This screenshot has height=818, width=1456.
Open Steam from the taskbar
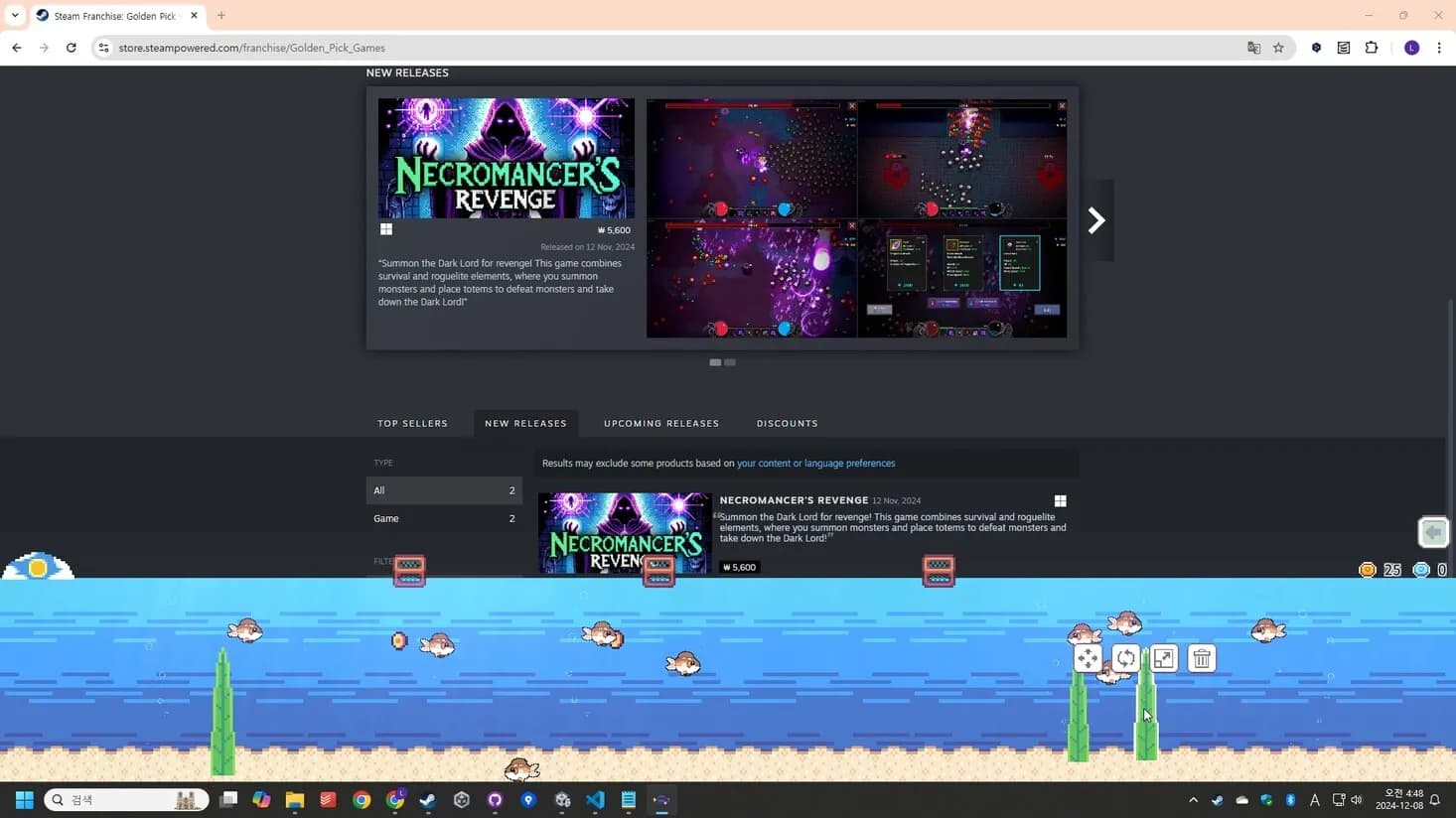426,799
